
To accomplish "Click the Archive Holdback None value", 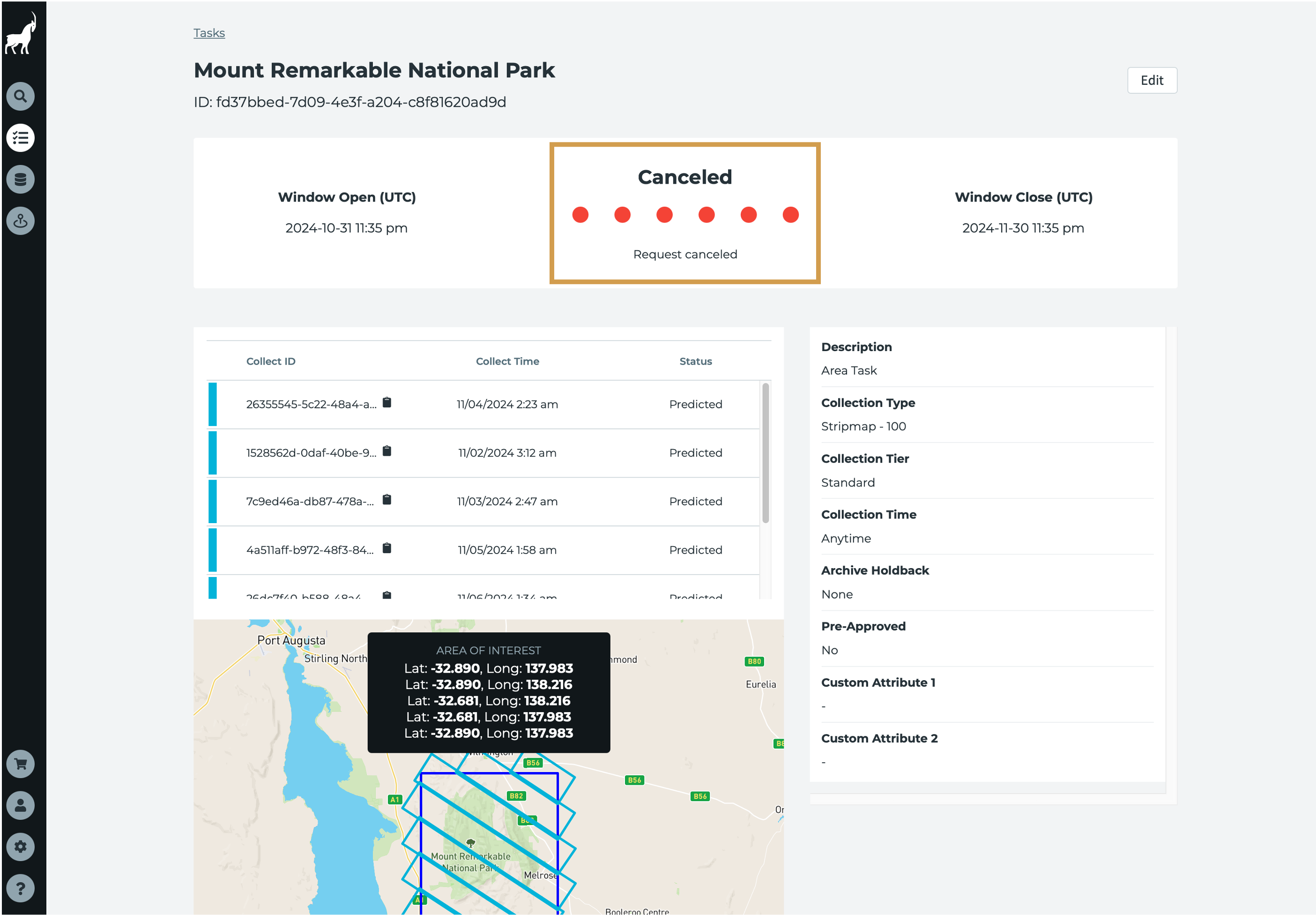I will [x=837, y=594].
